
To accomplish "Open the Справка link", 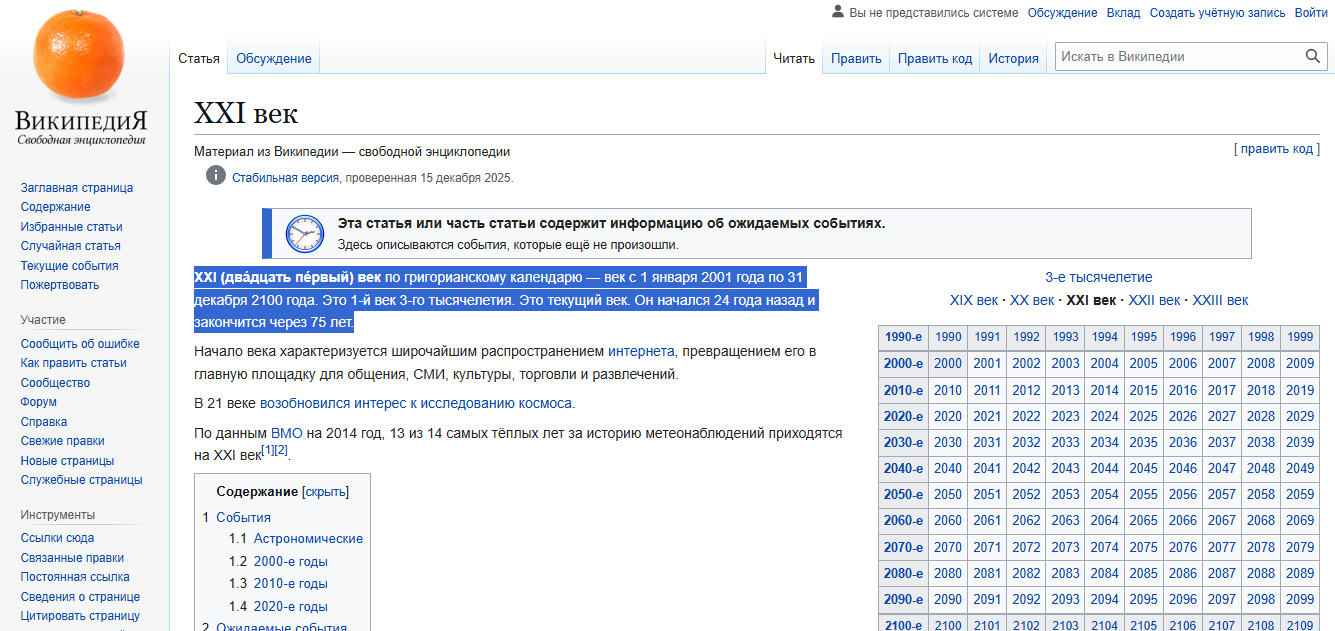I will (44, 422).
